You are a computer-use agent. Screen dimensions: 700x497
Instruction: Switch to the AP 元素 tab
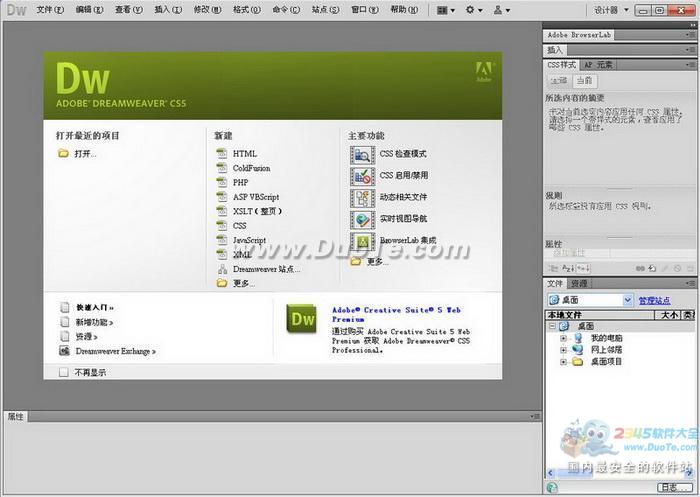click(598, 65)
